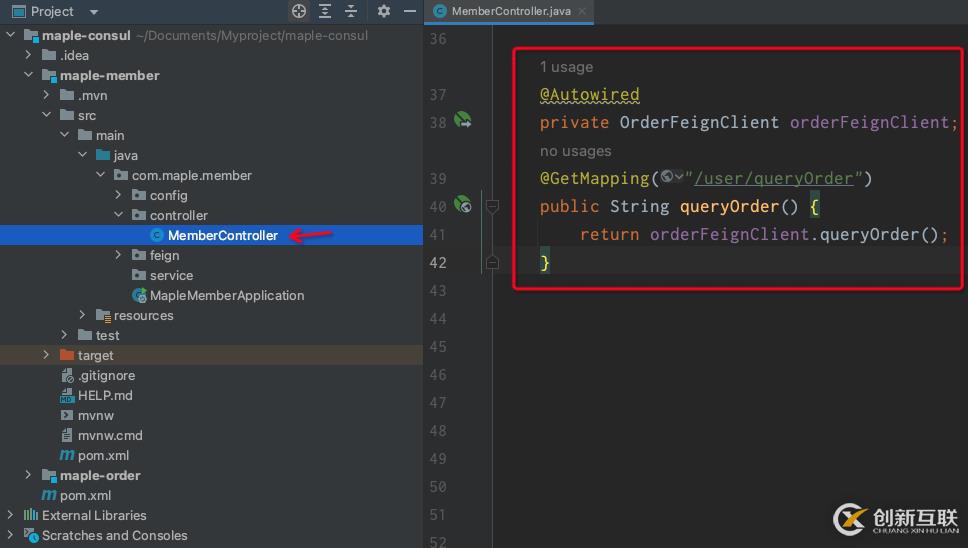Collapse the controller package
The height and width of the screenshot is (548, 968).
tap(119, 215)
